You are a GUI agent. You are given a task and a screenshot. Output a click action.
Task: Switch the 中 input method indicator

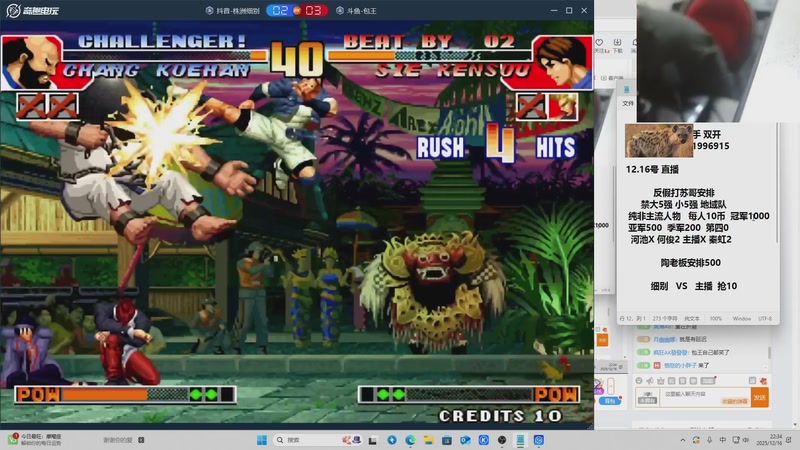click(x=722, y=440)
